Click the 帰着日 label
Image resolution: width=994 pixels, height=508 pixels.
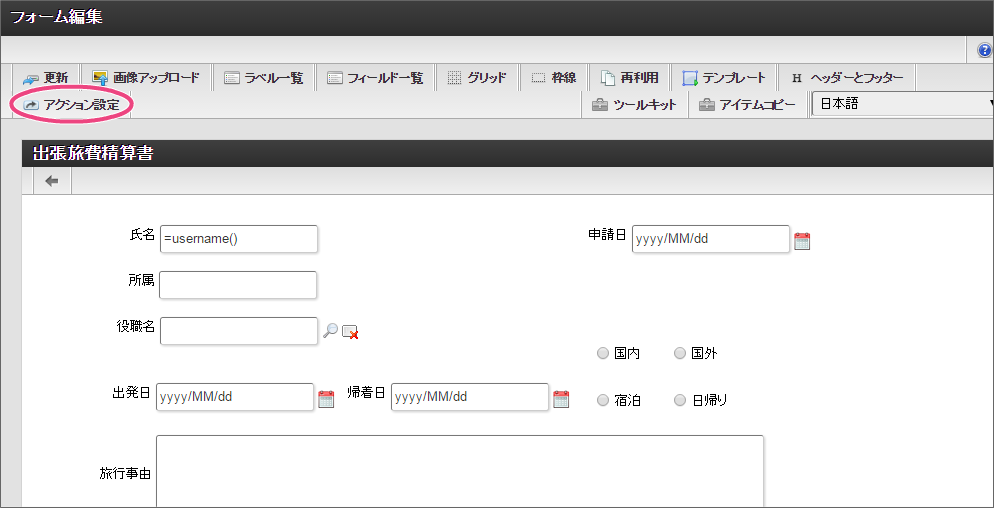(366, 393)
